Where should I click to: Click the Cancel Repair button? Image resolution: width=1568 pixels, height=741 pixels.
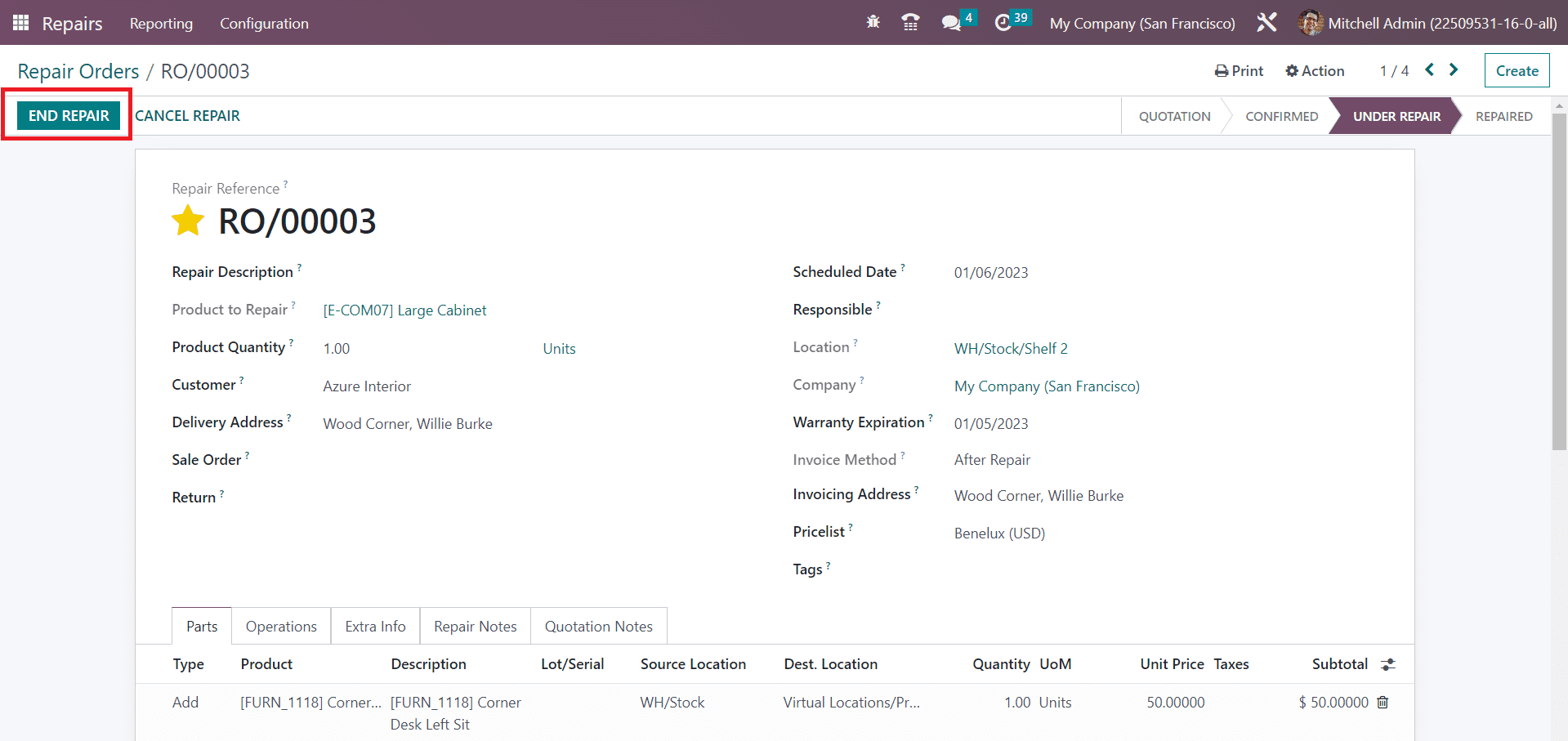[x=187, y=116]
